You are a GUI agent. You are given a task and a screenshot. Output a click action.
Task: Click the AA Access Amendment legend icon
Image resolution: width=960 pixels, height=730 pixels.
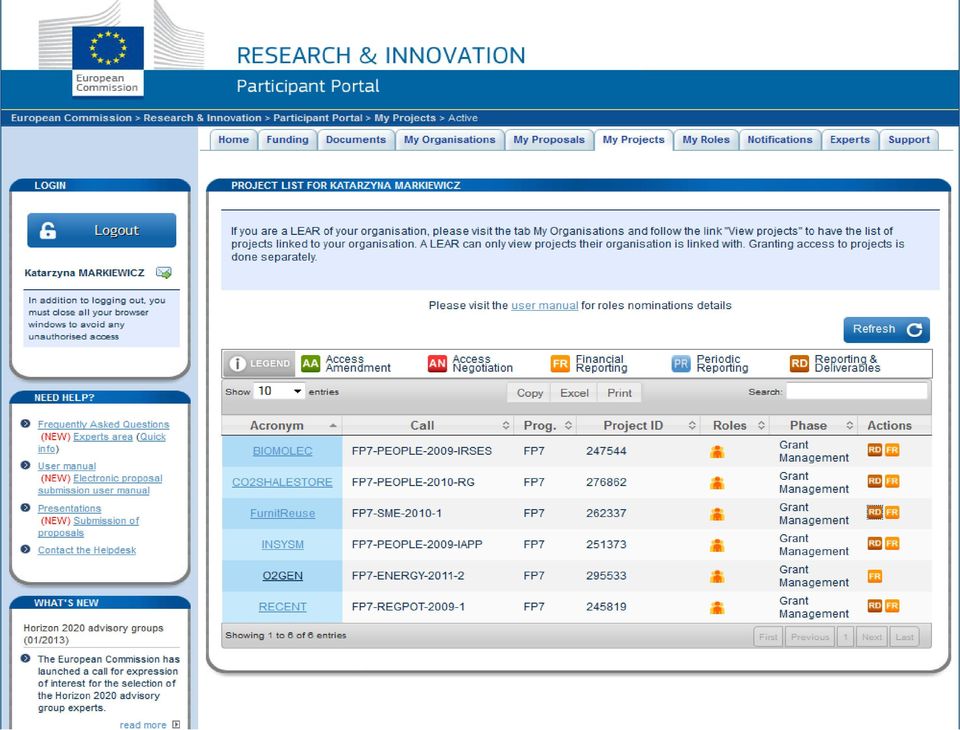click(310, 364)
